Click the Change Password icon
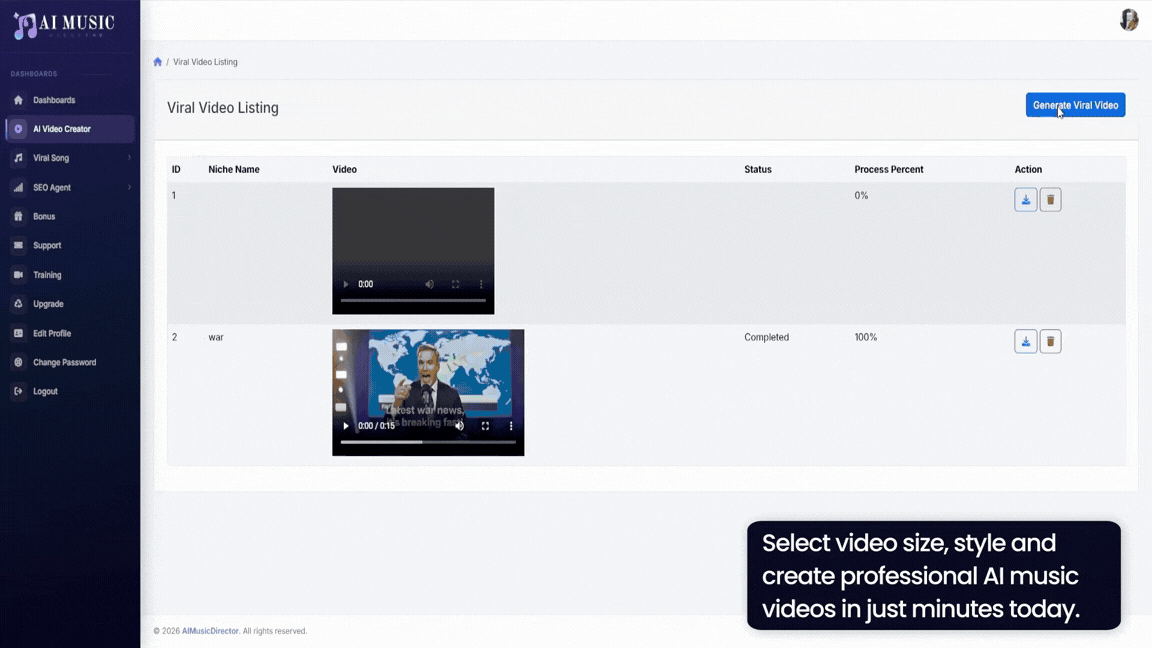This screenshot has height=648, width=1152. tap(18, 362)
